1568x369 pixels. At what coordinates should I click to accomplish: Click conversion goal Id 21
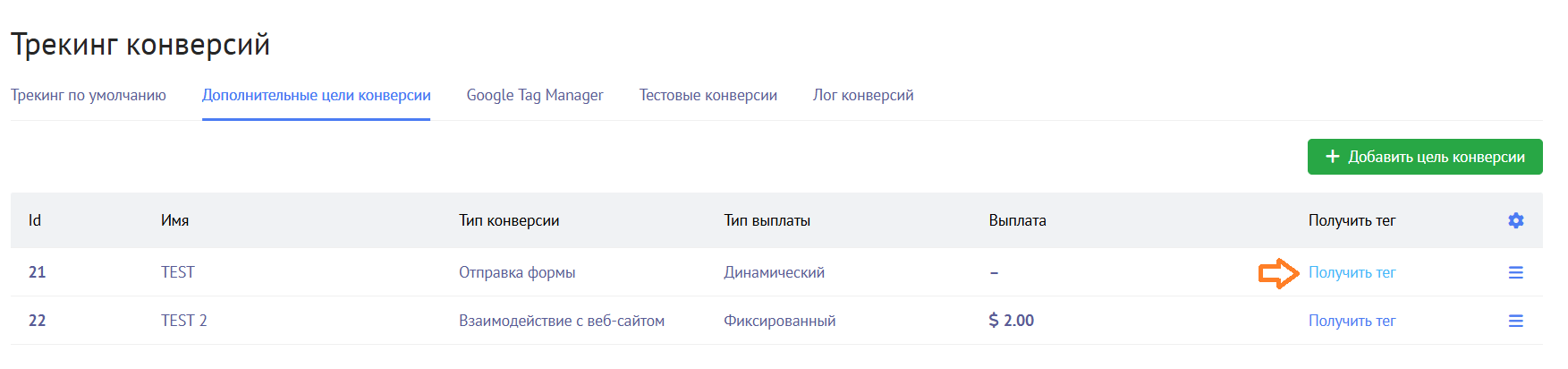pyautogui.click(x=37, y=272)
